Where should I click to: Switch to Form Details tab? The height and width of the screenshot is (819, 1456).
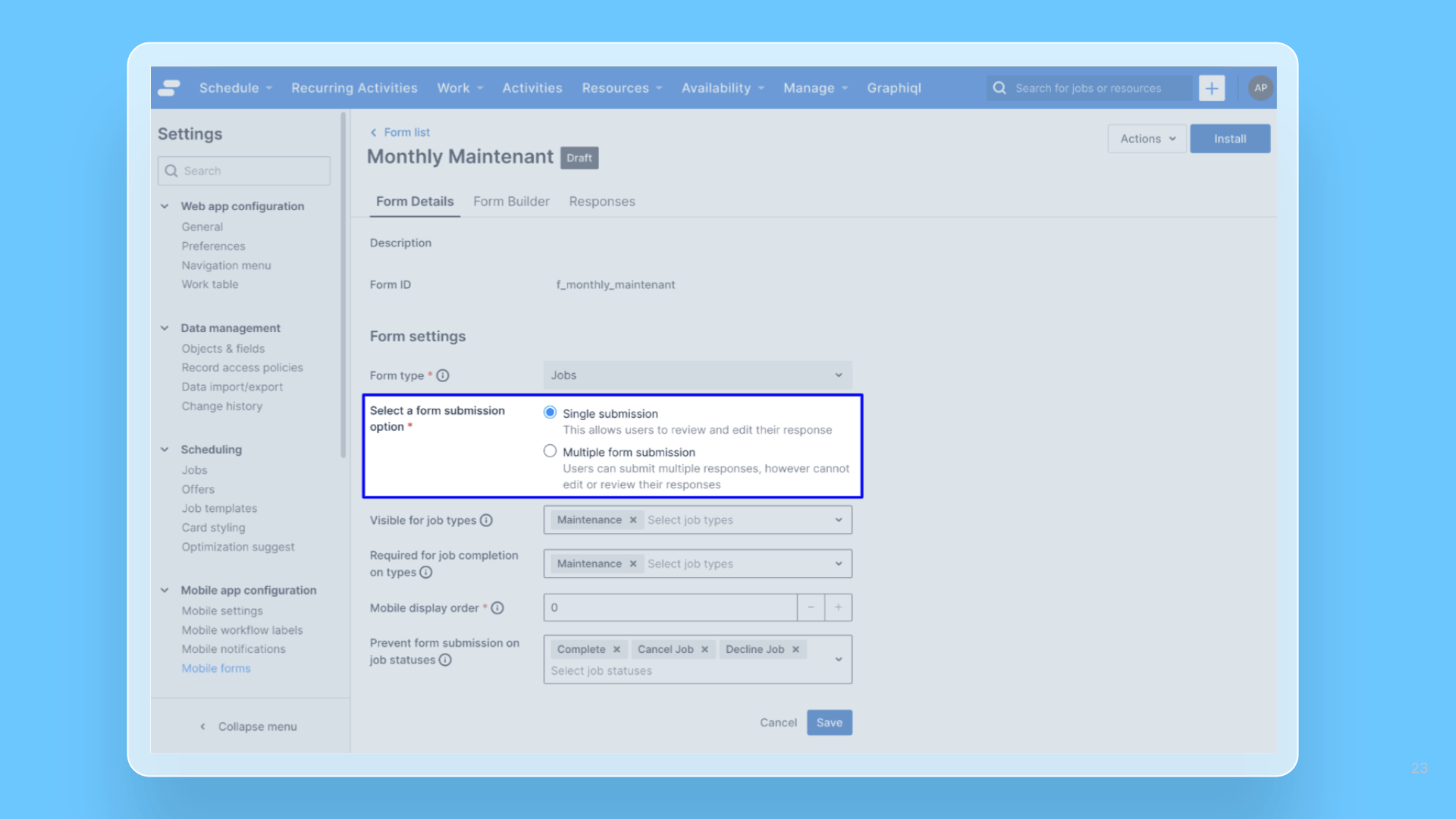[415, 202]
